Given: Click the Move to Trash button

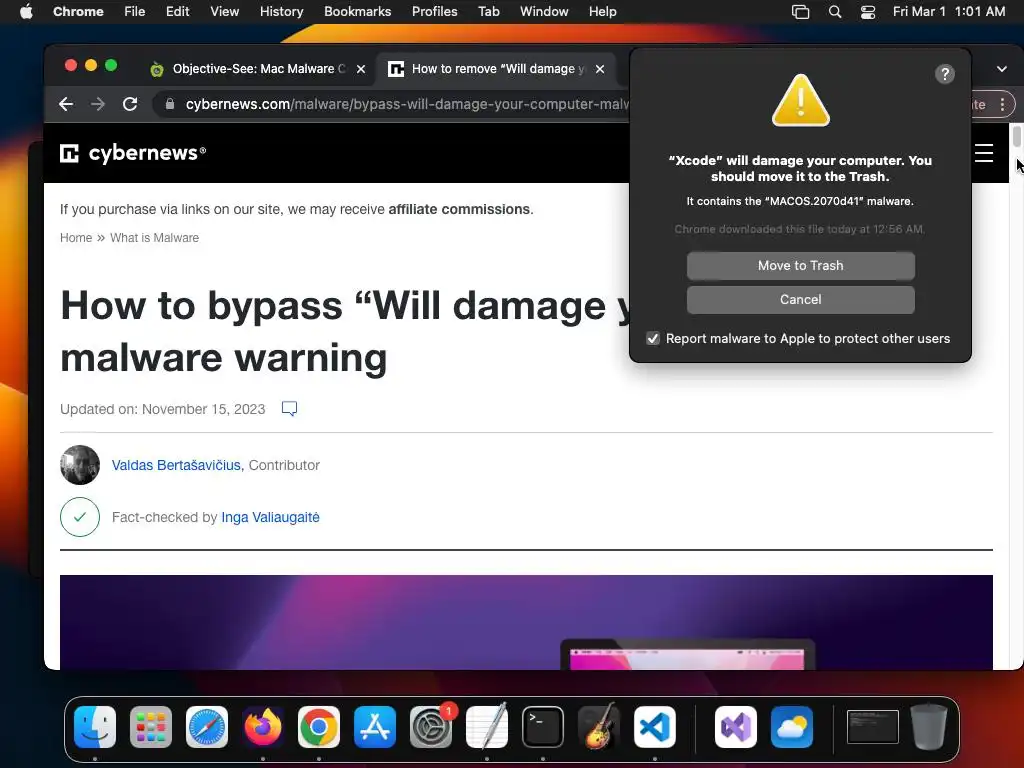Looking at the screenshot, I should [800, 266].
